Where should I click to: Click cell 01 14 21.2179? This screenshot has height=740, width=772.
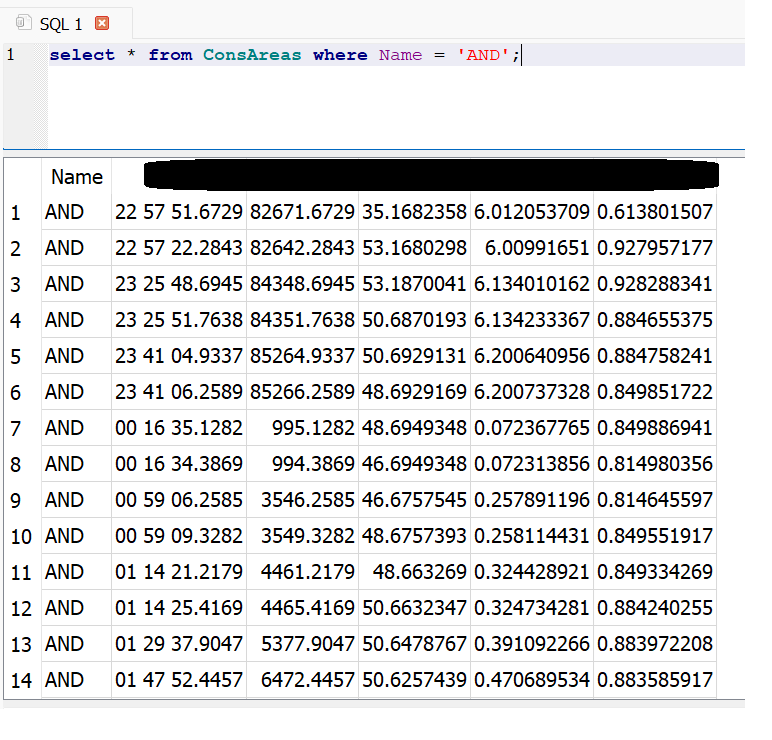click(x=179, y=572)
